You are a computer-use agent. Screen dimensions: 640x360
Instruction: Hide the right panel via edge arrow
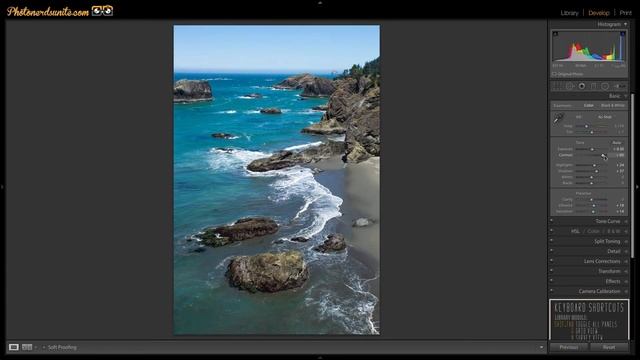[638, 187]
